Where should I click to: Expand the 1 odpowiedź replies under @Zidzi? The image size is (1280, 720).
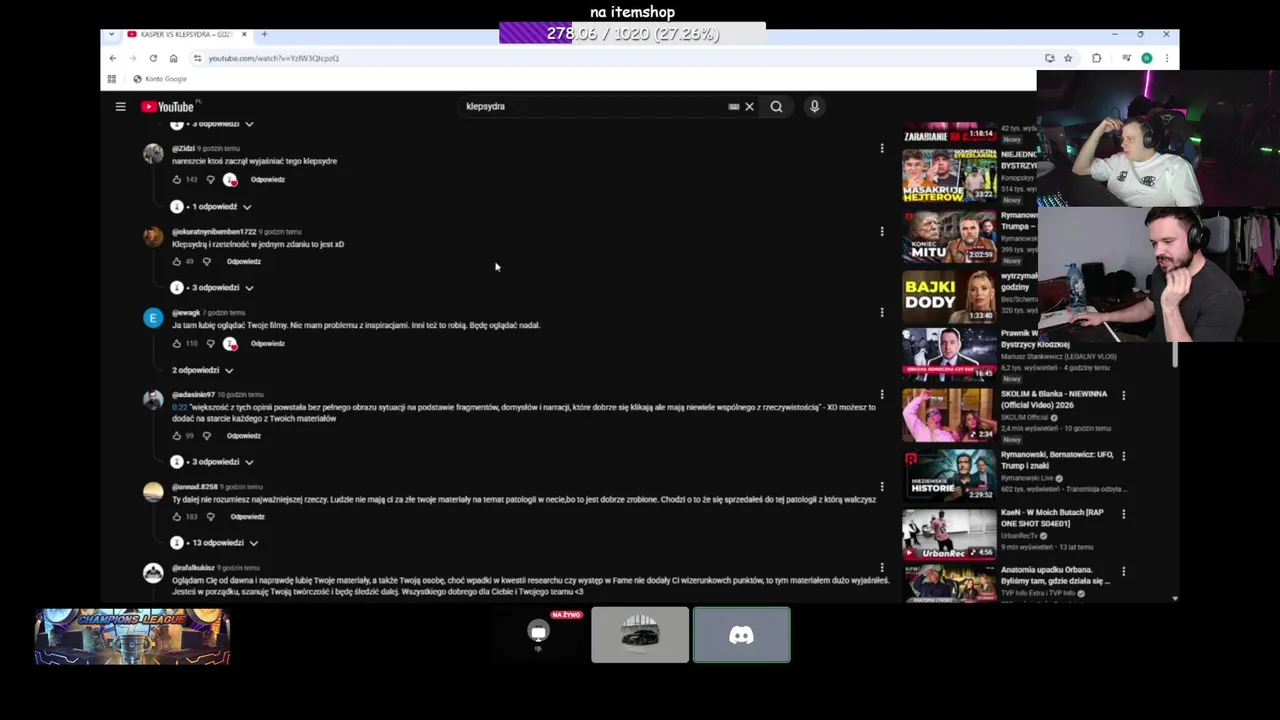[x=211, y=207]
